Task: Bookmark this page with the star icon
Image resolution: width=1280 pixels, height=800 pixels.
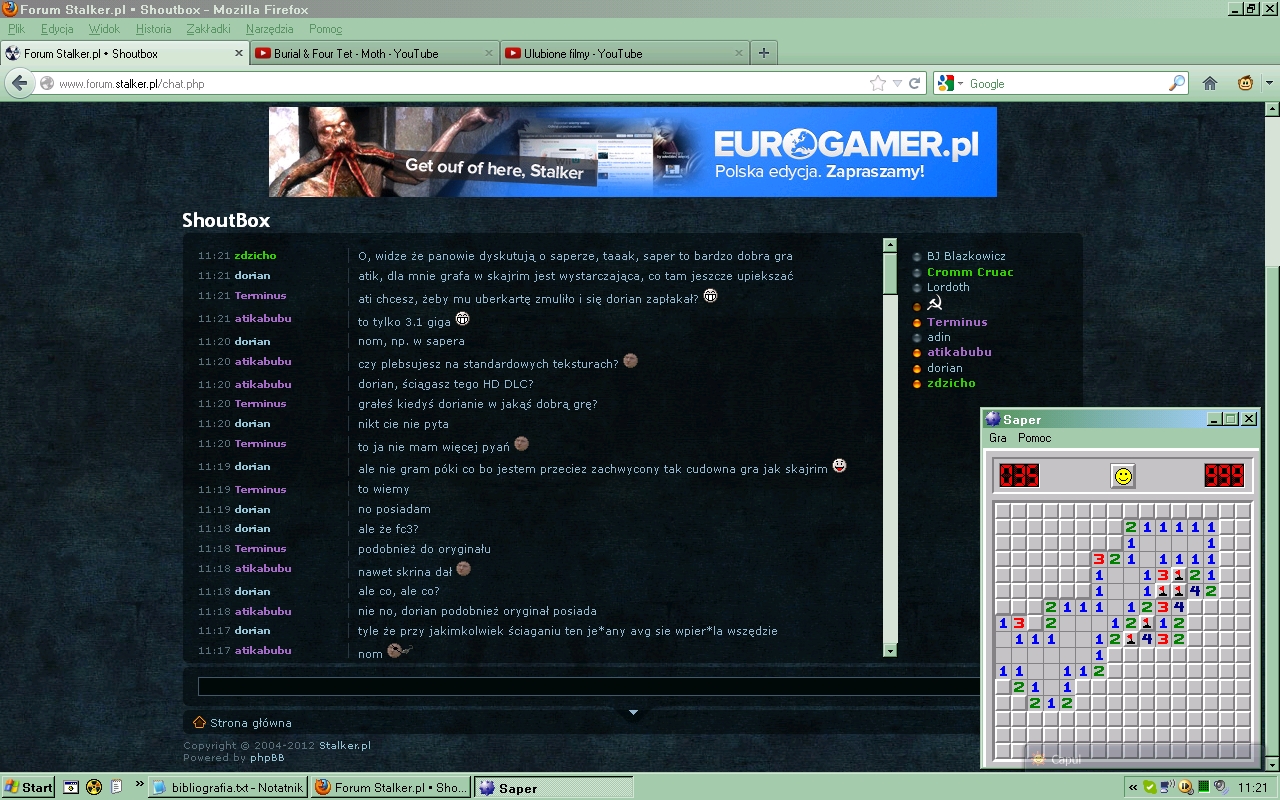Action: click(x=878, y=83)
